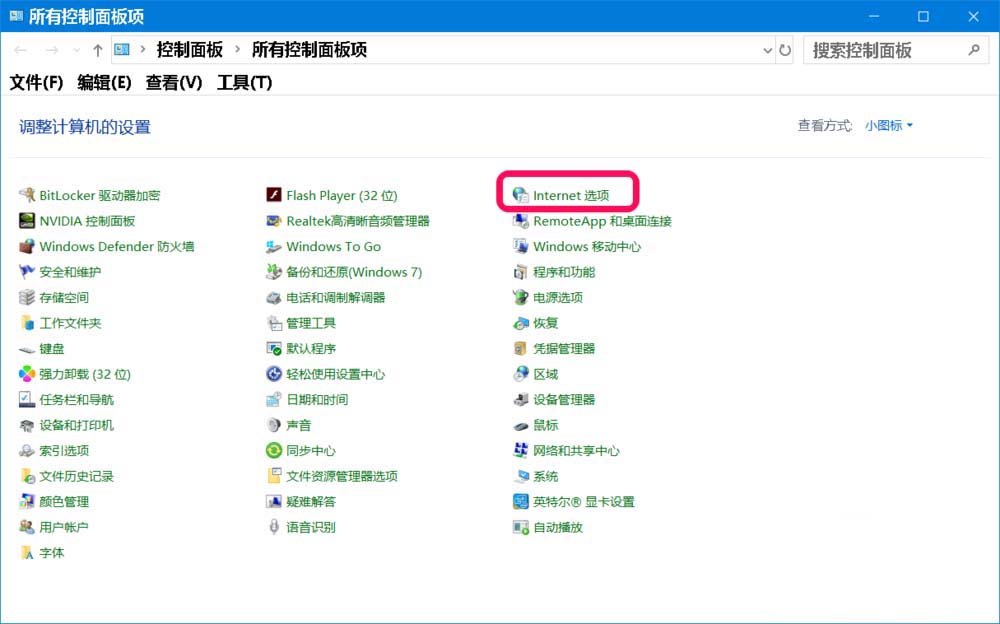The width and height of the screenshot is (1000, 624).
Task: Open the 轻松使用设置中心 icon
Action: (274, 374)
